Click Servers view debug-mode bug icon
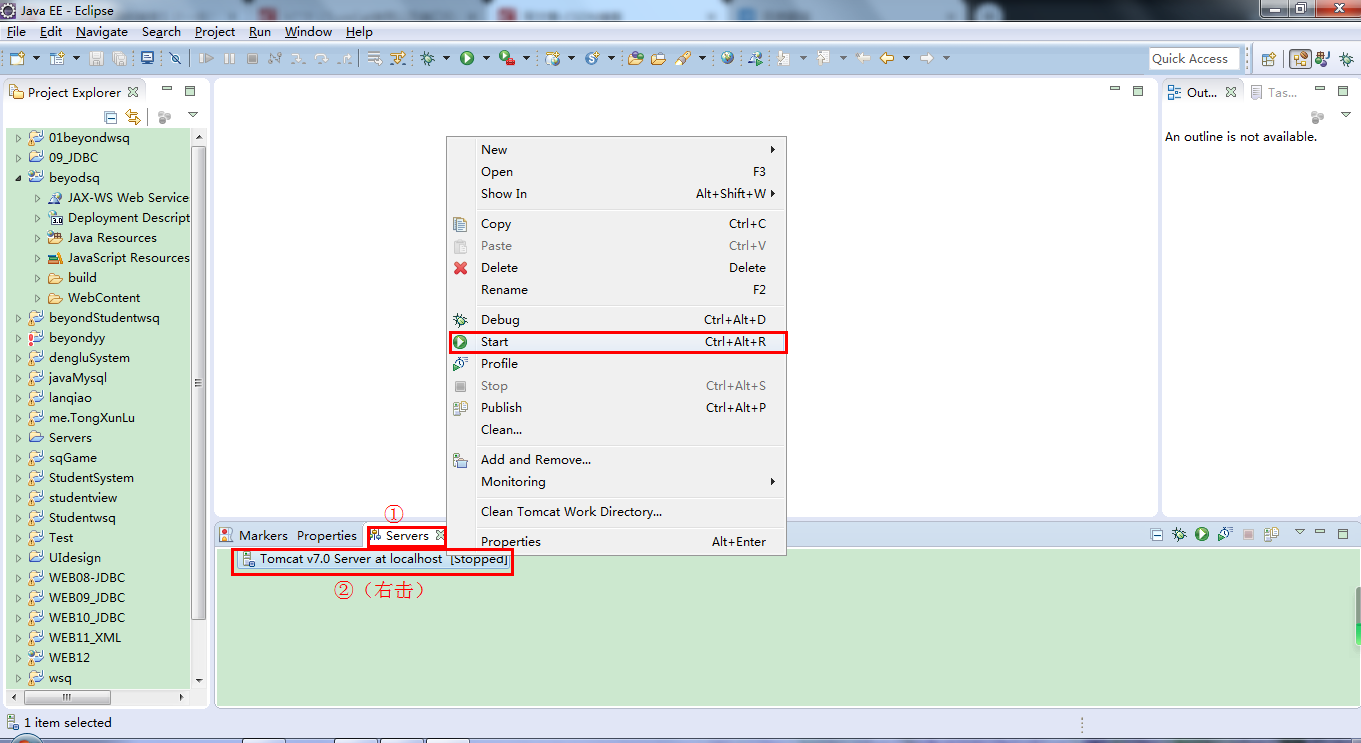 (x=1180, y=535)
